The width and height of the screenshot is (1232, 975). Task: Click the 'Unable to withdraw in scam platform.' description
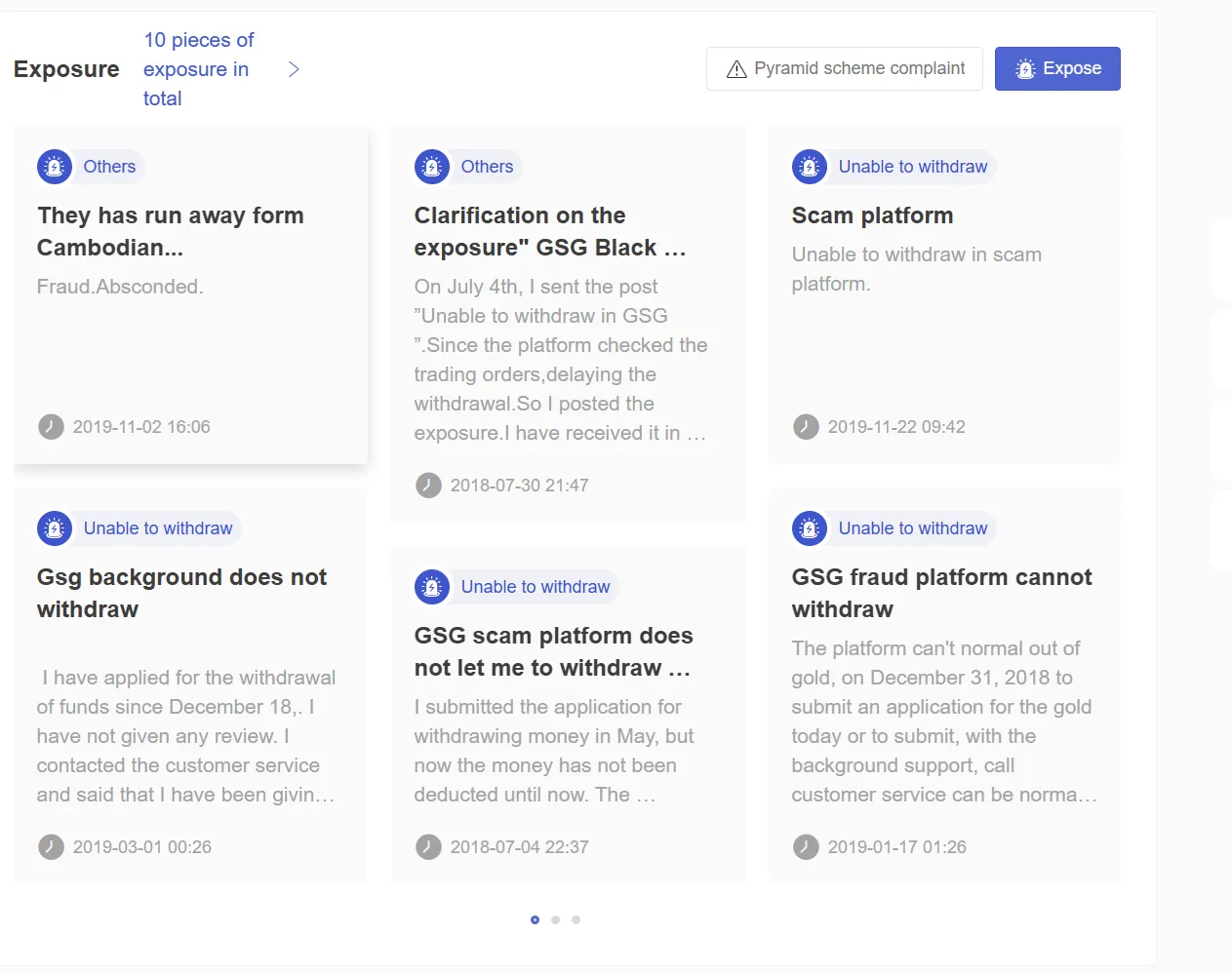click(x=917, y=269)
